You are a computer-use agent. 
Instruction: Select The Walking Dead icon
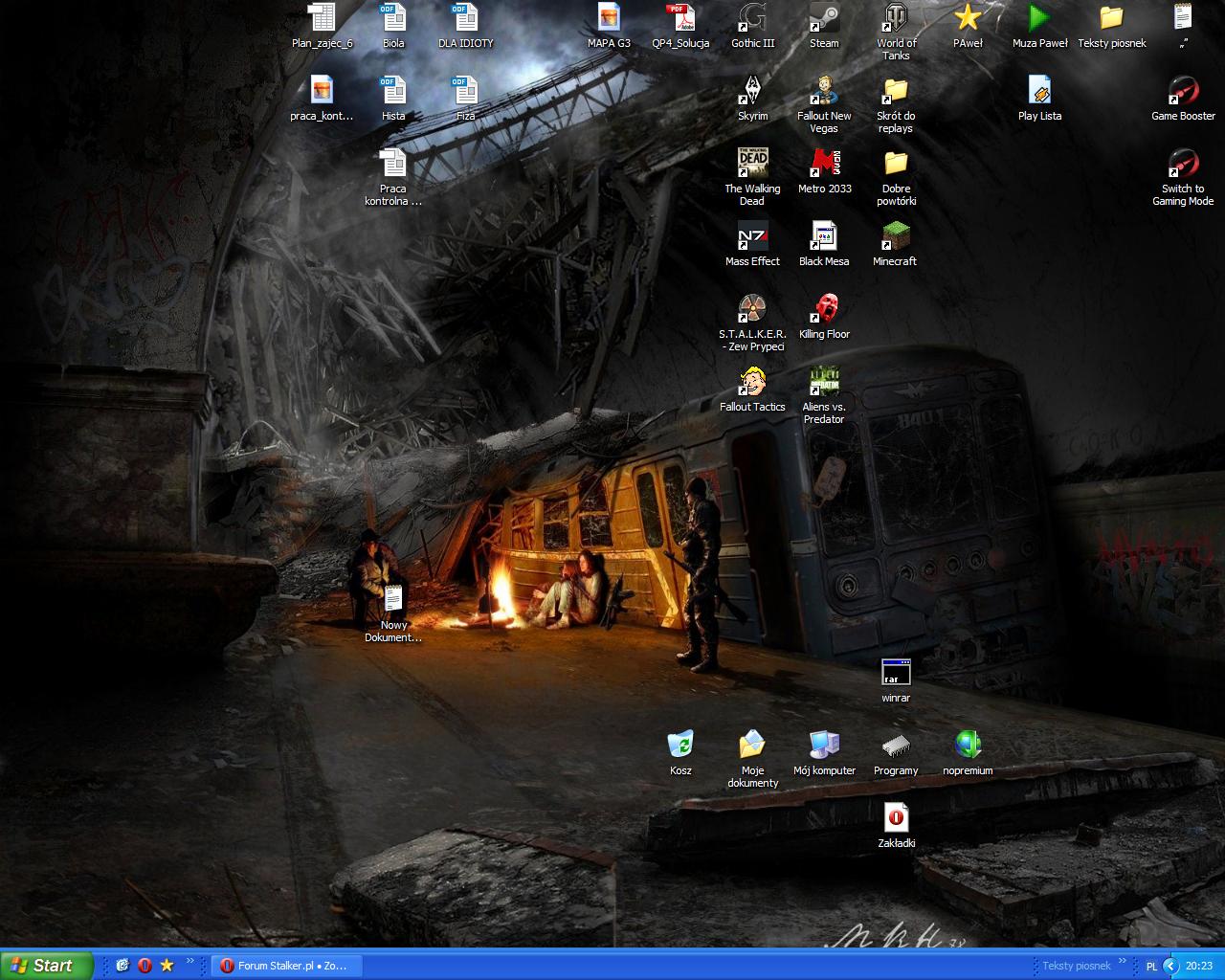[752, 164]
